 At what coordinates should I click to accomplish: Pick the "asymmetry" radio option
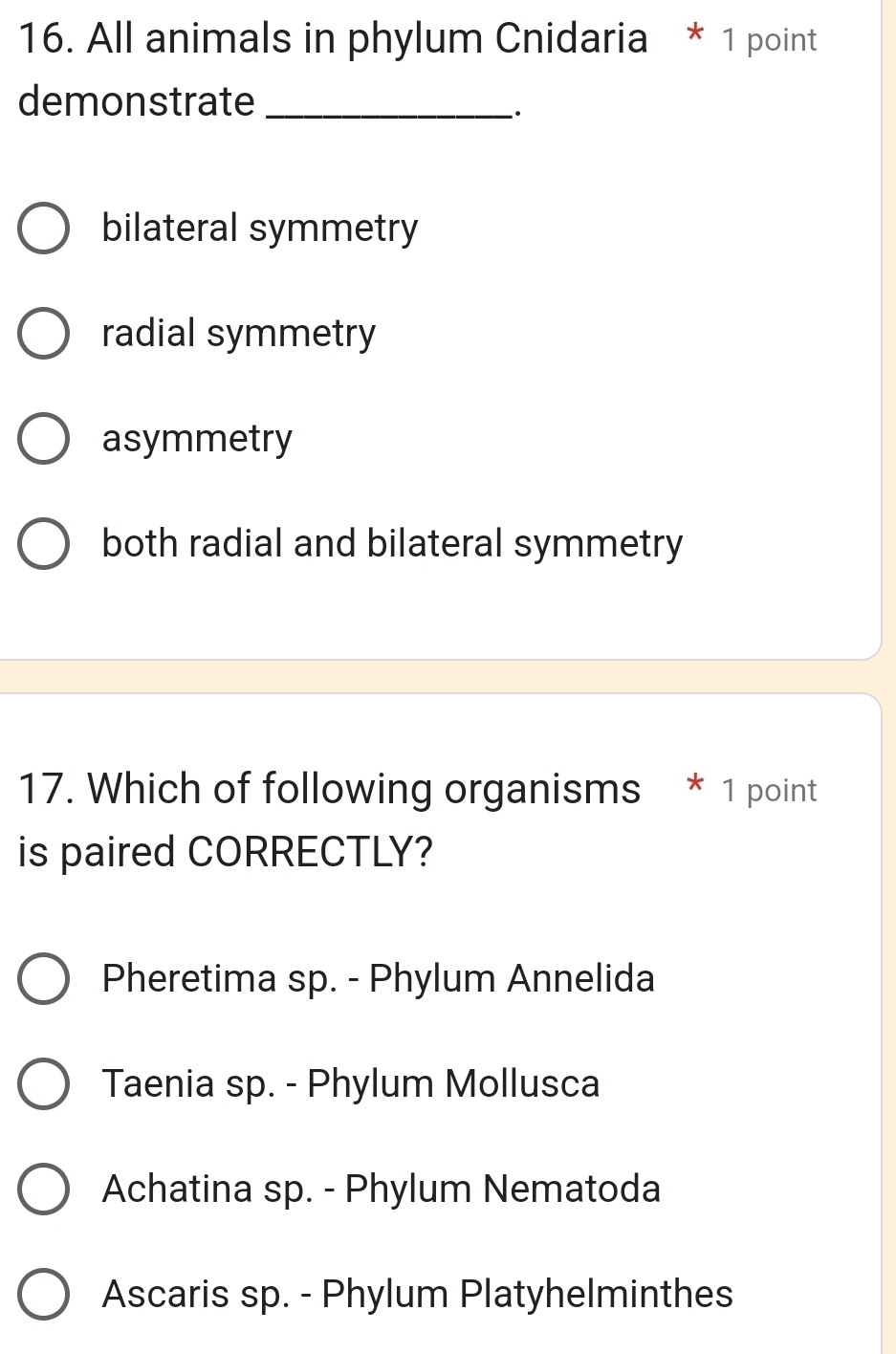click(x=43, y=439)
